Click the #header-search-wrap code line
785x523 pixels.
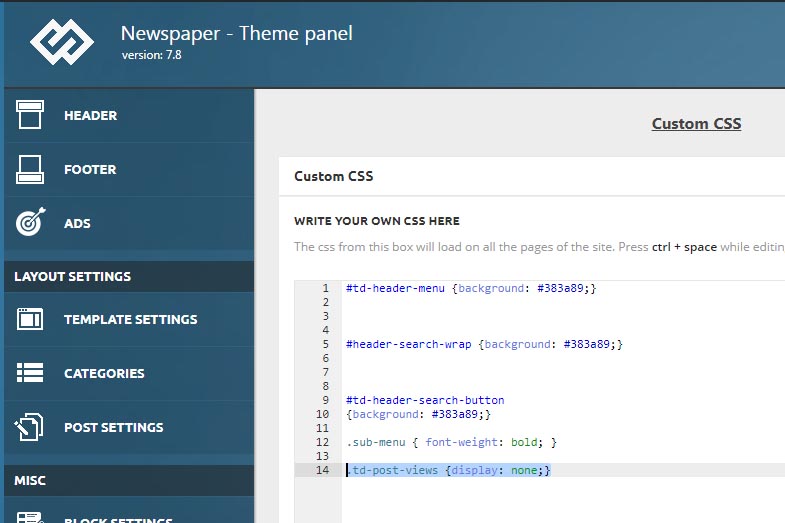coord(484,344)
